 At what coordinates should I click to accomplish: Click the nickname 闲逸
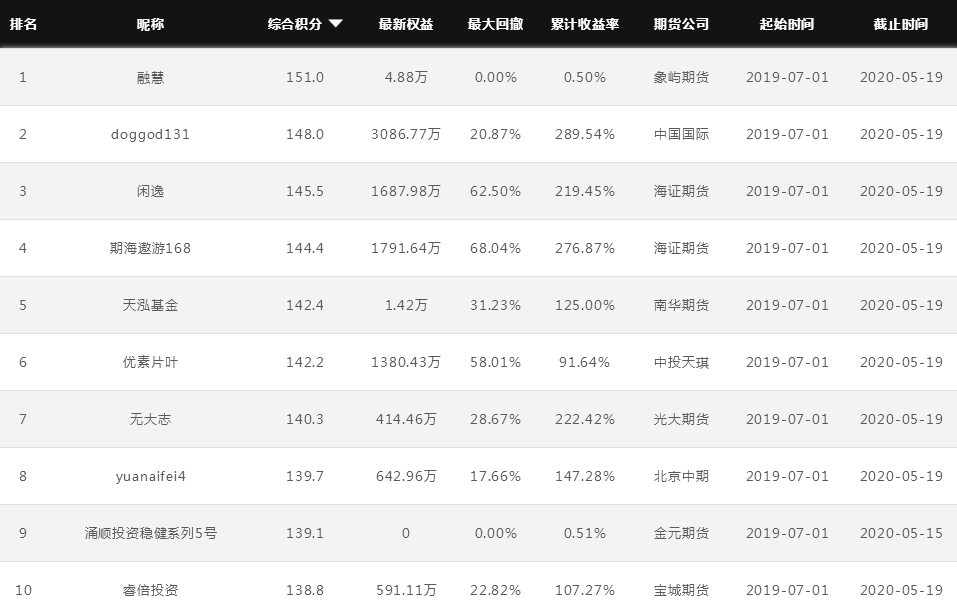coord(151,191)
